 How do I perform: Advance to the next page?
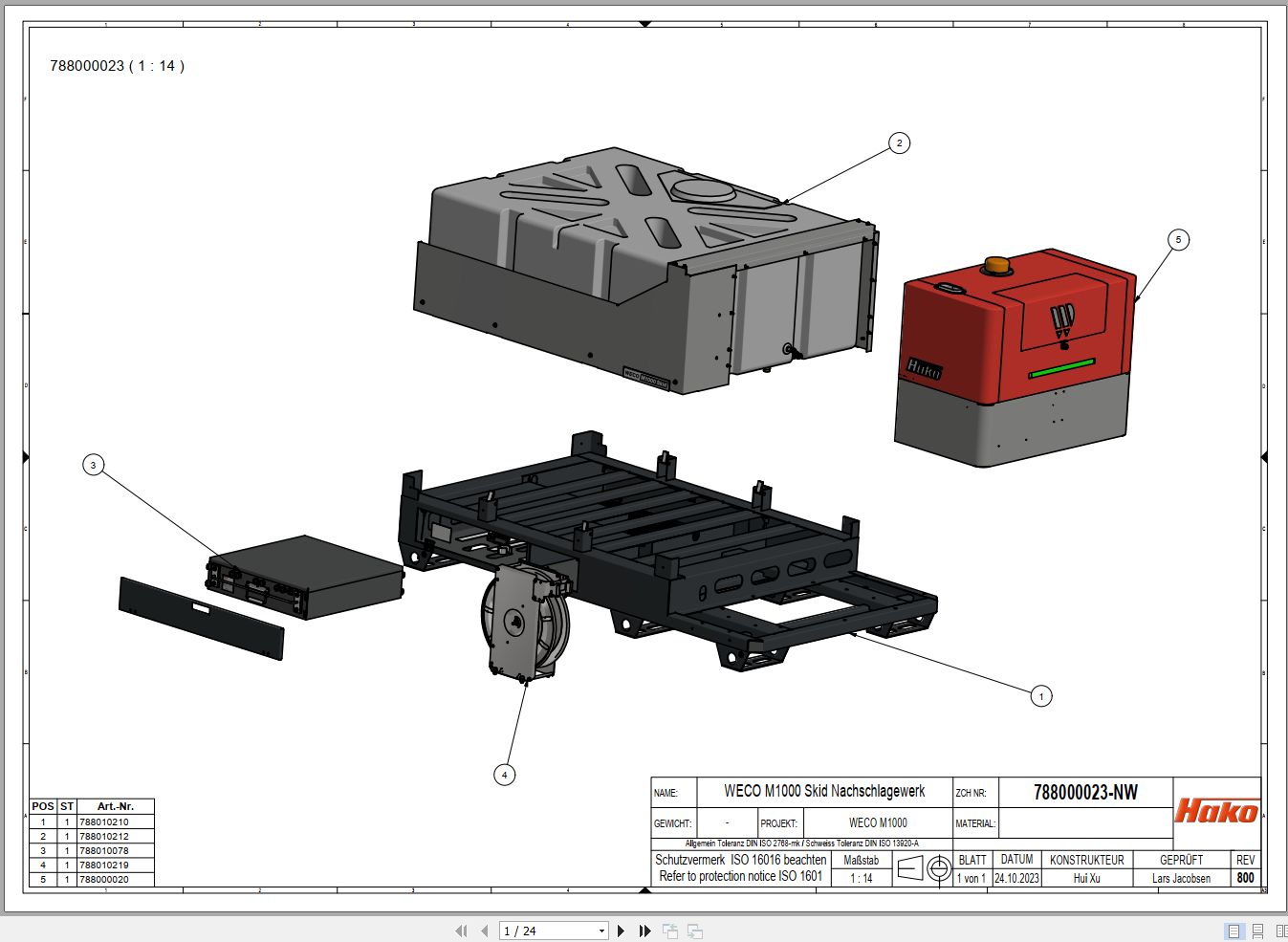point(622,931)
